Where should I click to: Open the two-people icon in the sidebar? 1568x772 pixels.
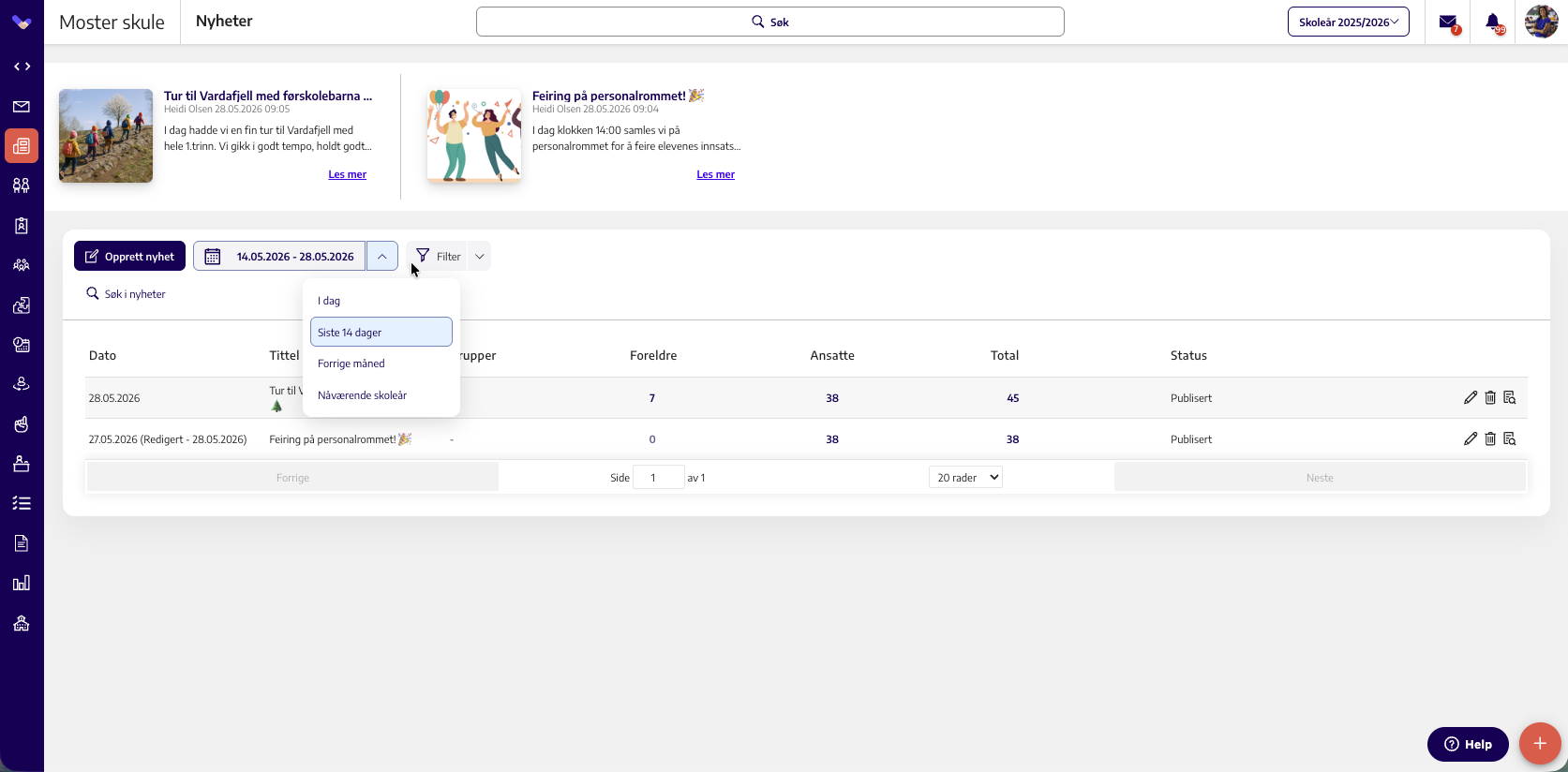(x=22, y=186)
